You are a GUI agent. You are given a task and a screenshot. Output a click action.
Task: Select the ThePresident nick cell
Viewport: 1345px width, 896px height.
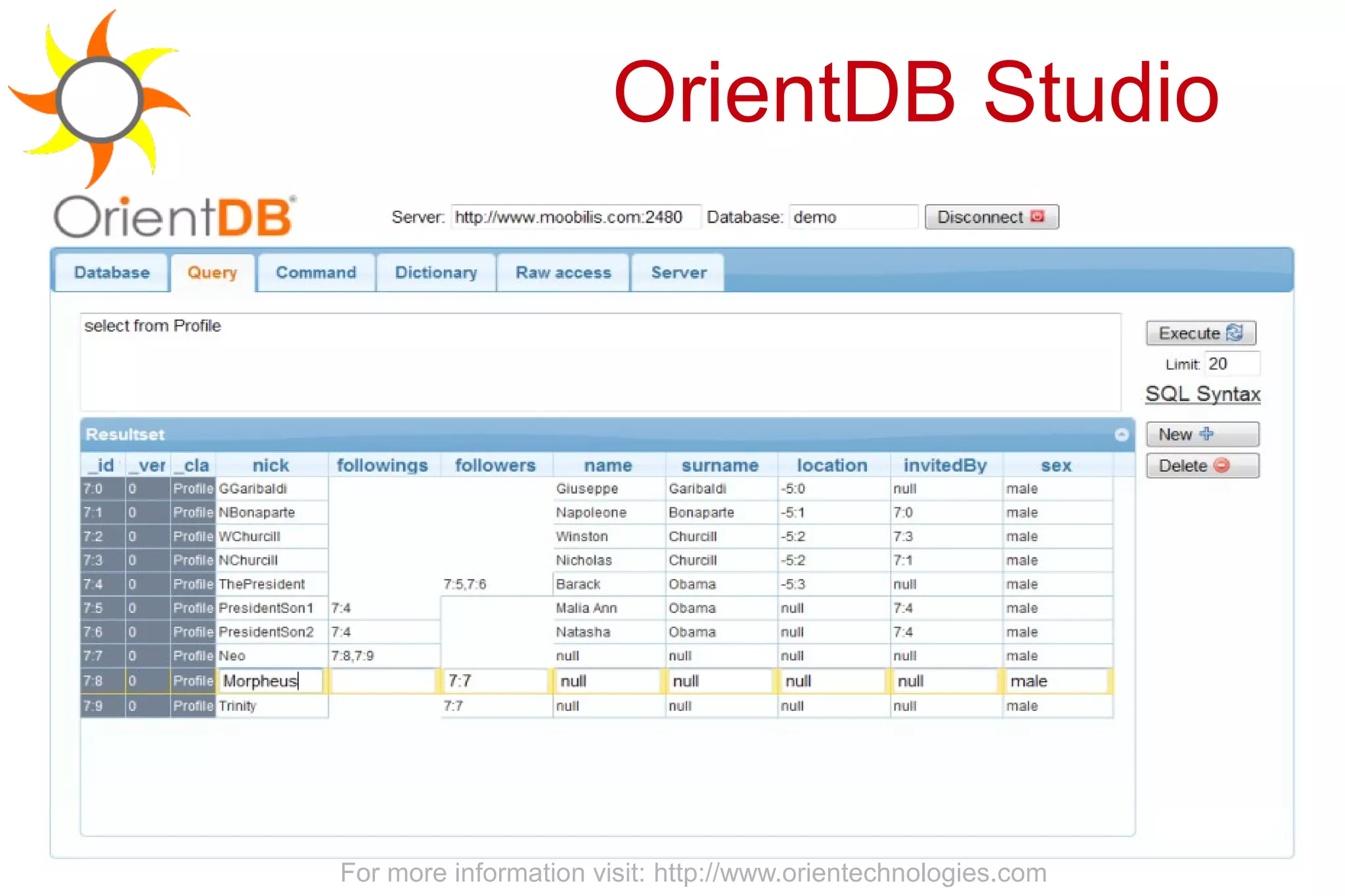271,584
